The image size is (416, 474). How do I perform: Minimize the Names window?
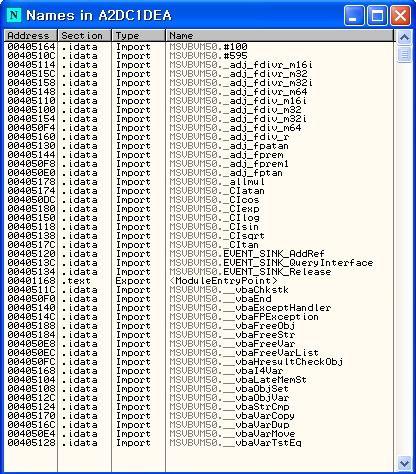pyautogui.click(x=354, y=16)
